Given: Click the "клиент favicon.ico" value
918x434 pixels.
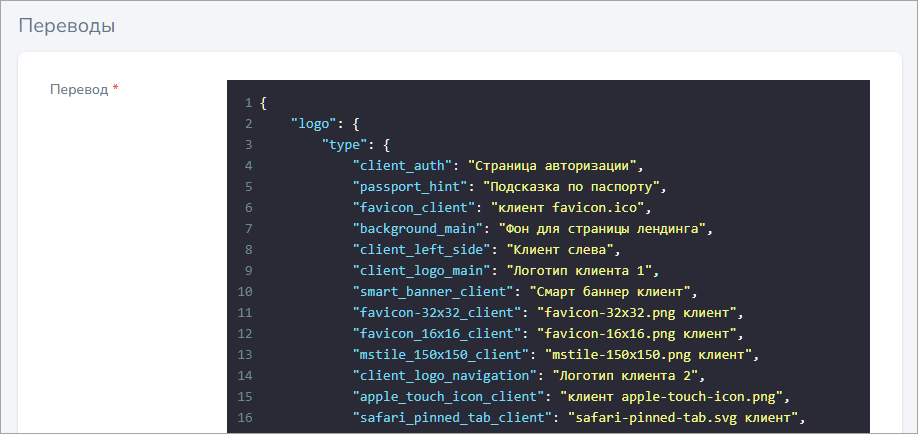Looking at the screenshot, I should click(562, 208).
